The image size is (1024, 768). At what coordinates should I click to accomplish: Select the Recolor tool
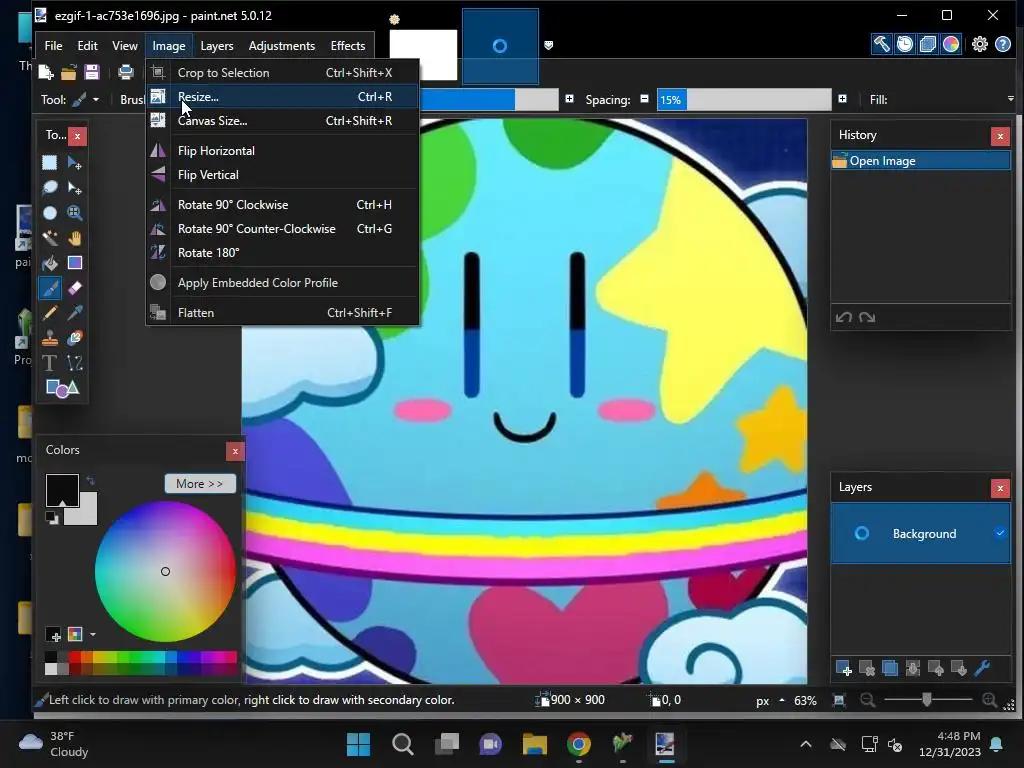[74, 338]
